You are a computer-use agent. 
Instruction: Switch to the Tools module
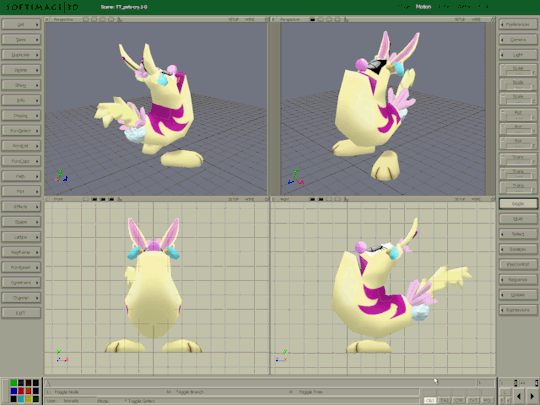click(484, 7)
